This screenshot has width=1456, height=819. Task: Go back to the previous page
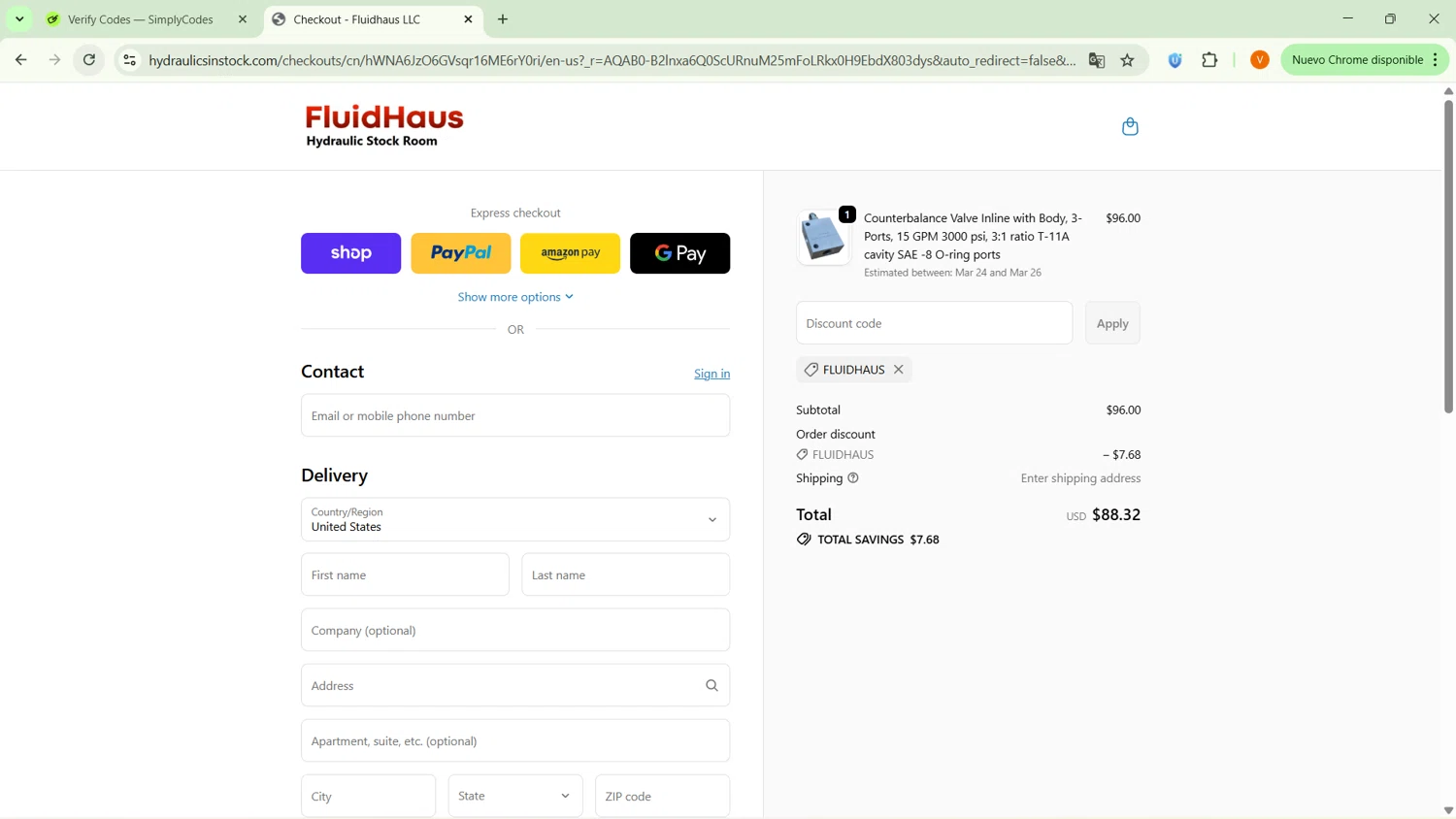21,60
